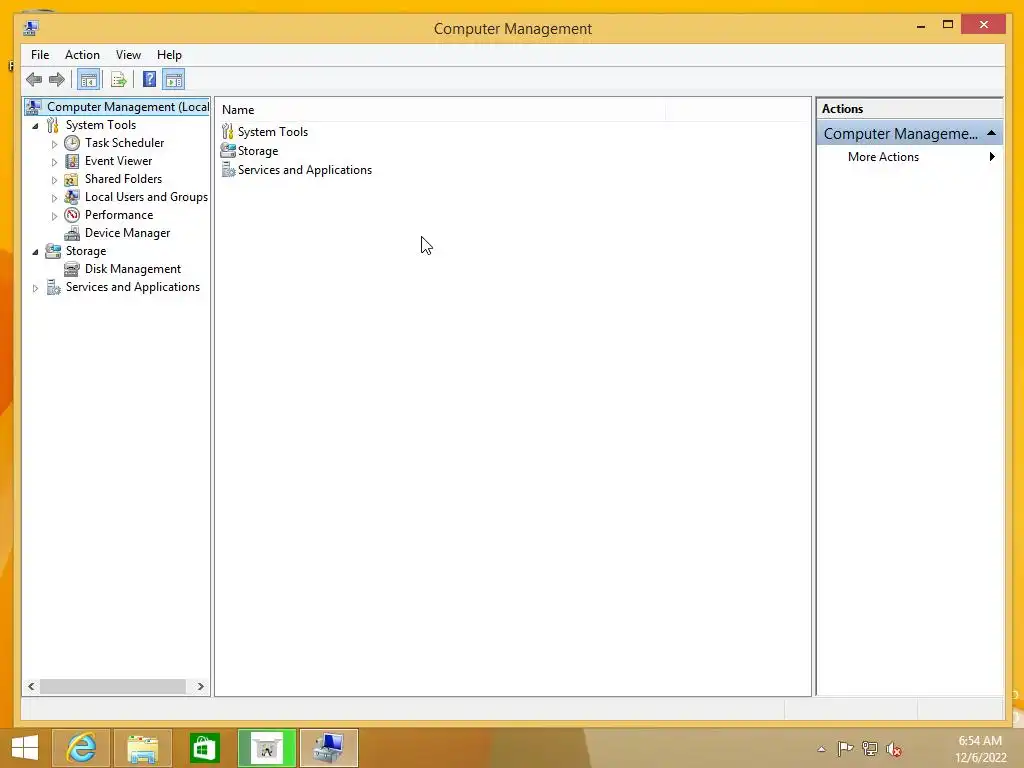
Task: Show hidden tray icons arrow
Action: [x=822, y=749]
